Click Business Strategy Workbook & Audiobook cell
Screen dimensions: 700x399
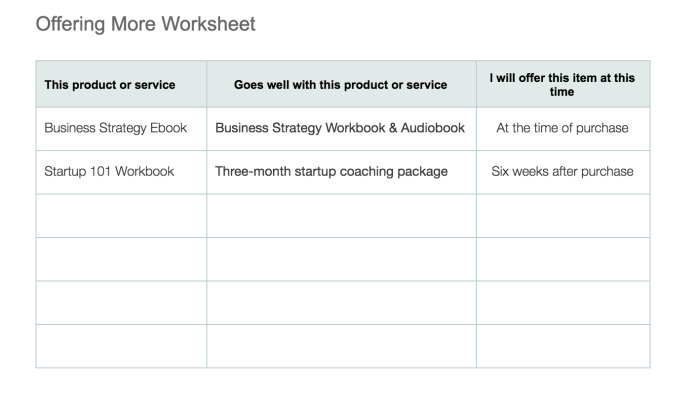pyautogui.click(x=342, y=129)
